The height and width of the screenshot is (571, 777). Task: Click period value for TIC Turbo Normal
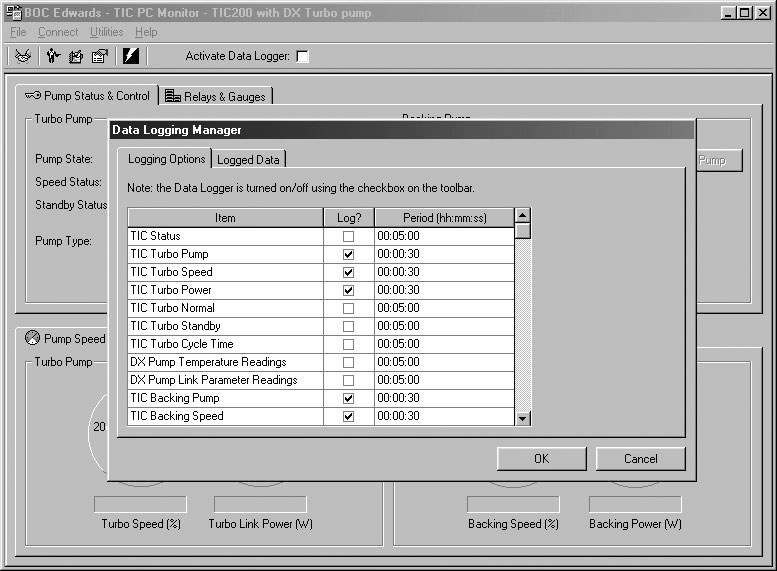(x=444, y=308)
